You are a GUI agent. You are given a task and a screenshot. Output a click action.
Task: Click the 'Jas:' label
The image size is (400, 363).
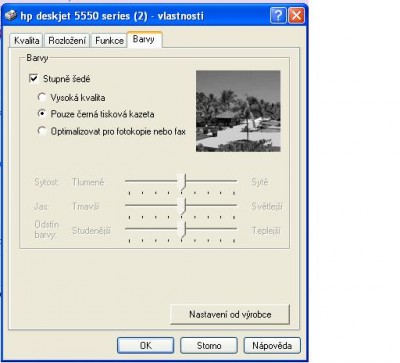pyautogui.click(x=41, y=206)
